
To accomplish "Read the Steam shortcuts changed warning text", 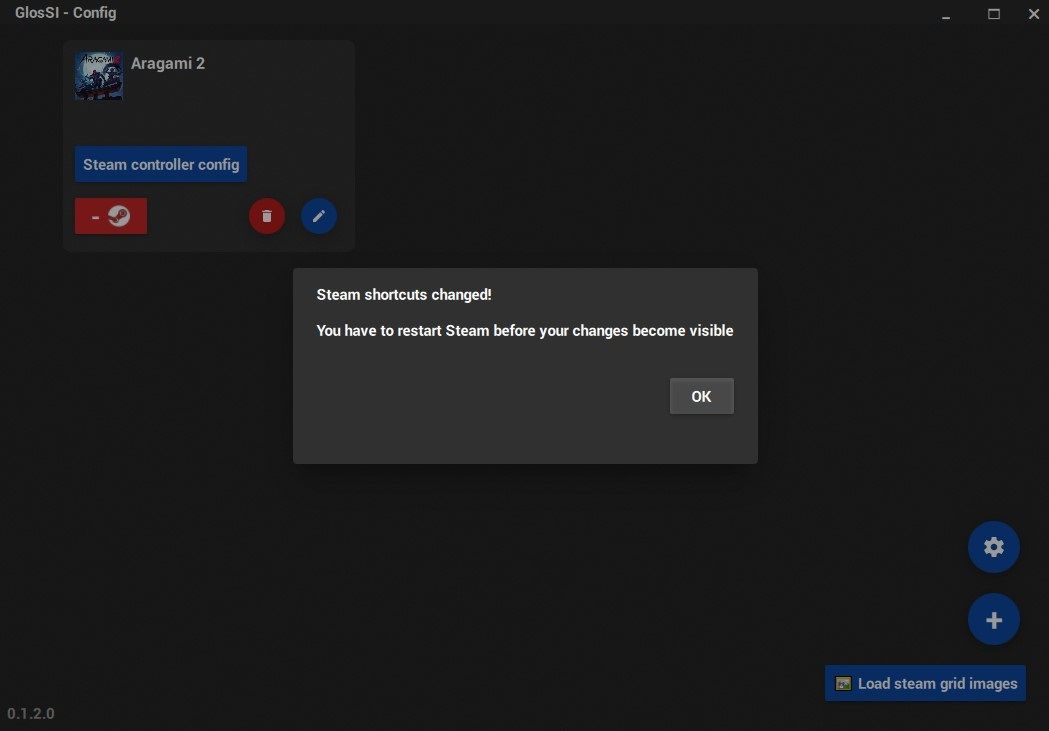I will tap(404, 294).
